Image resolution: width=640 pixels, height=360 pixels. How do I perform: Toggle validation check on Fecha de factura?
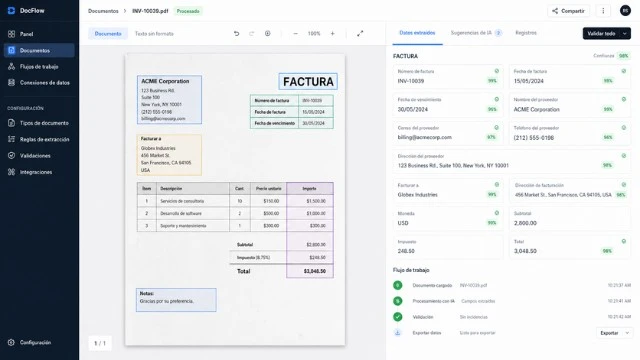[x=624, y=71]
